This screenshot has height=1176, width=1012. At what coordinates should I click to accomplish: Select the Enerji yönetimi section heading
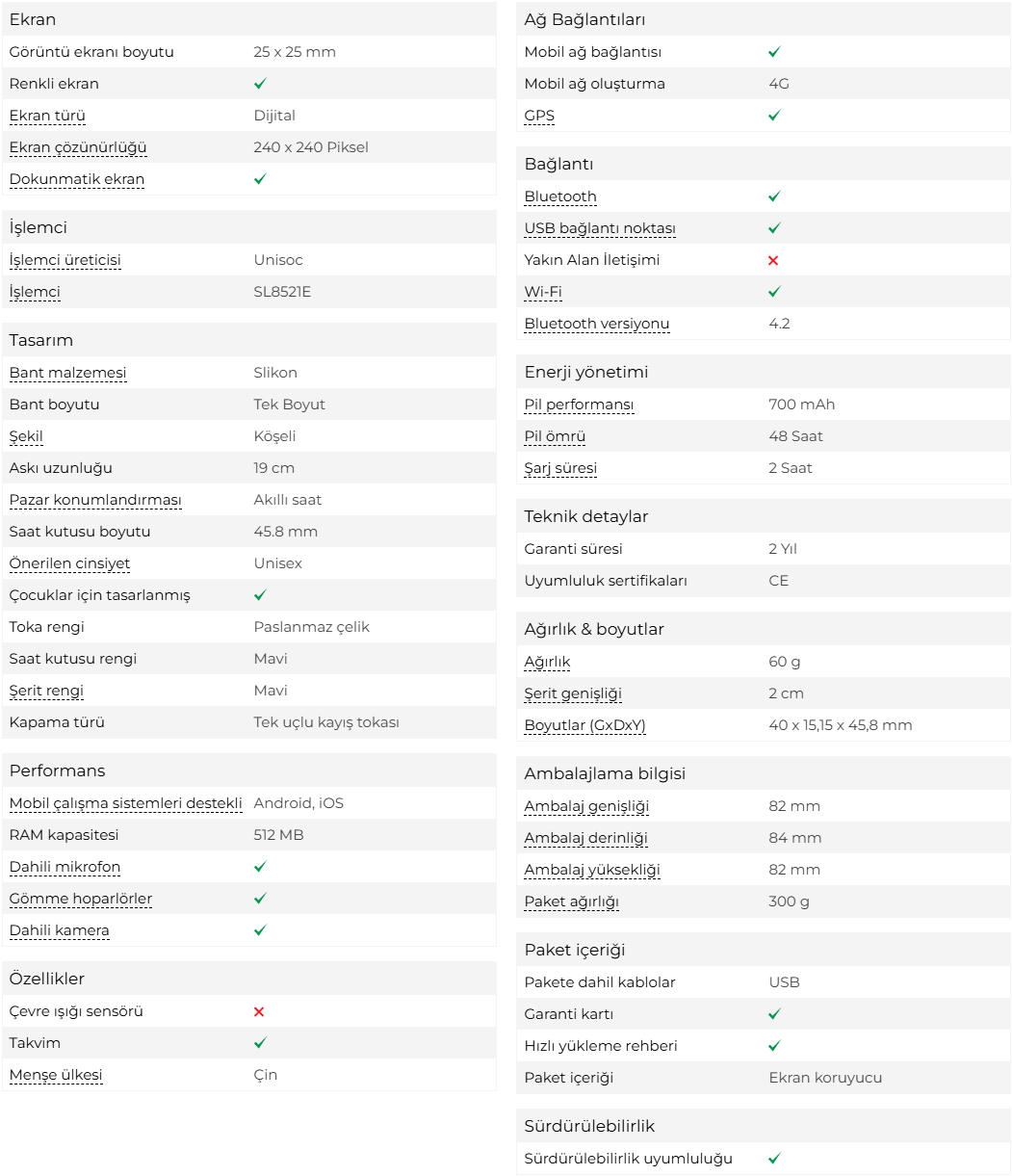click(x=586, y=372)
